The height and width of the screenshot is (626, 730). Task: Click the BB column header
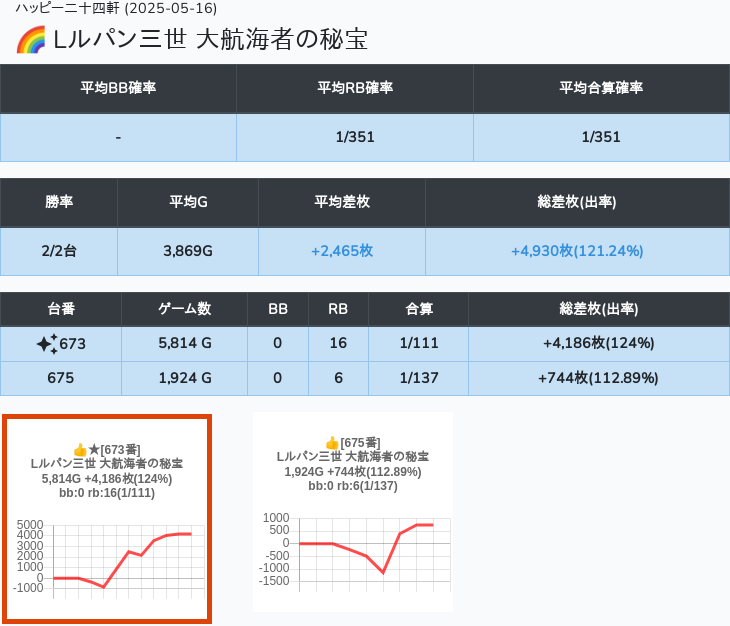pos(278,309)
